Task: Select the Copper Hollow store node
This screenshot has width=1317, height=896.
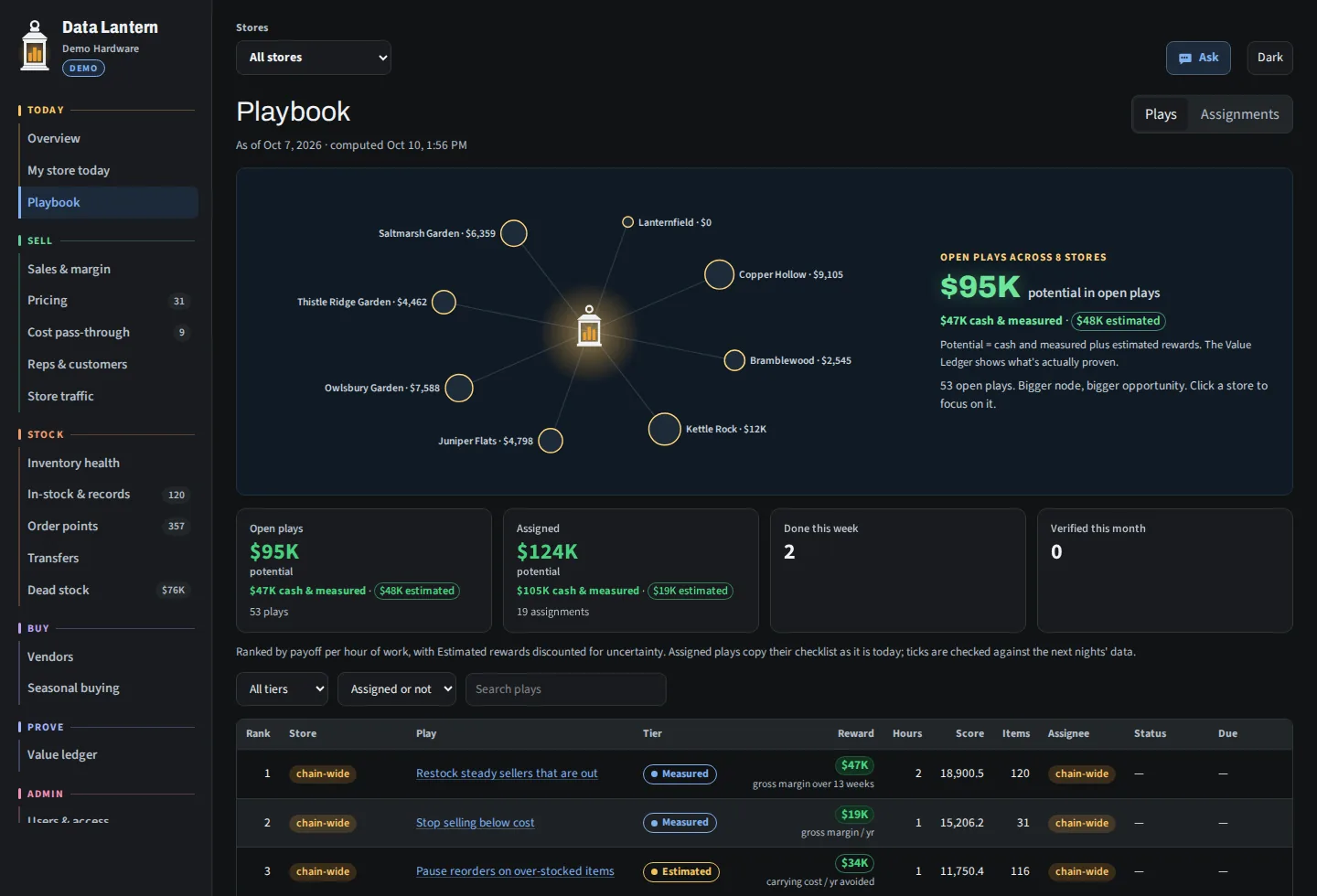Action: point(720,274)
